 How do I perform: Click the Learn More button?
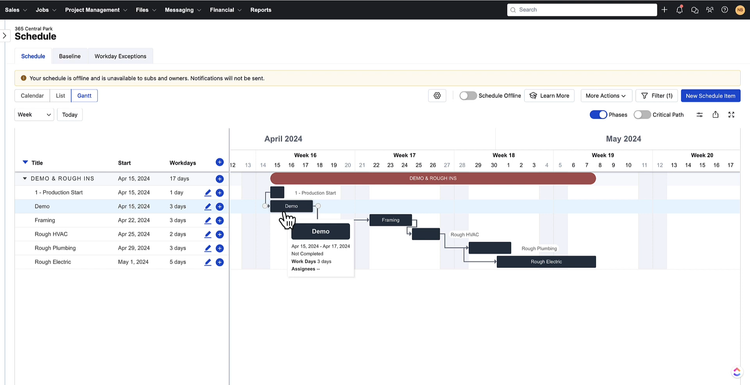549,96
